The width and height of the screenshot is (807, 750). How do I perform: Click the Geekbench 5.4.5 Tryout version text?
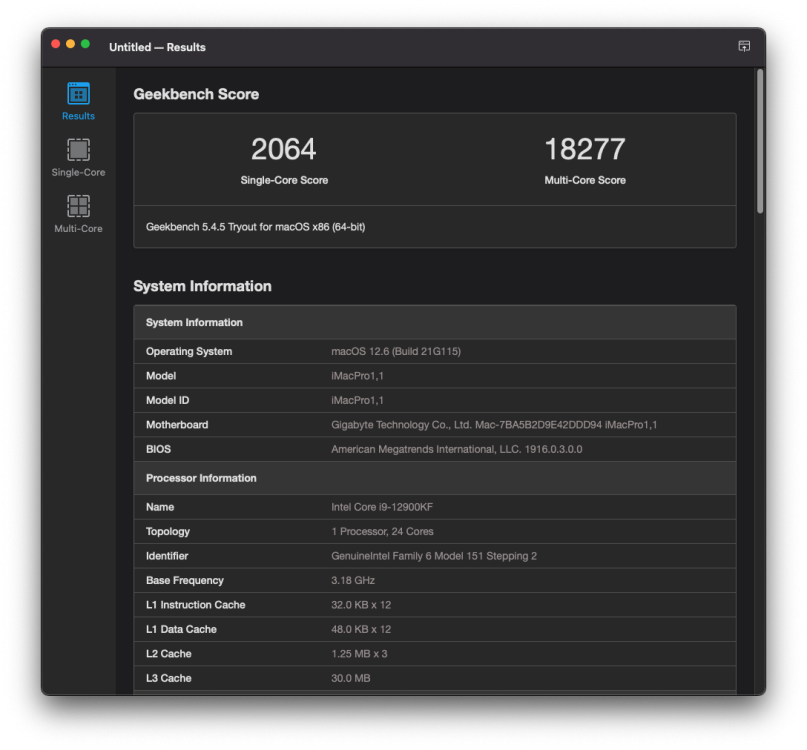coord(255,227)
